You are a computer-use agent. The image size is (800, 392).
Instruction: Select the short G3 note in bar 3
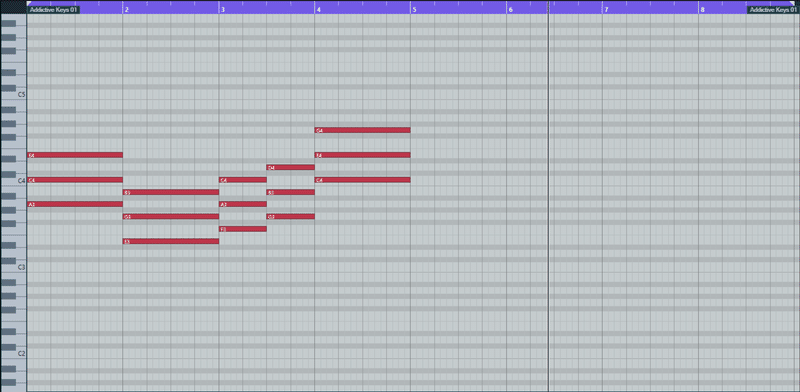pyautogui.click(x=291, y=216)
